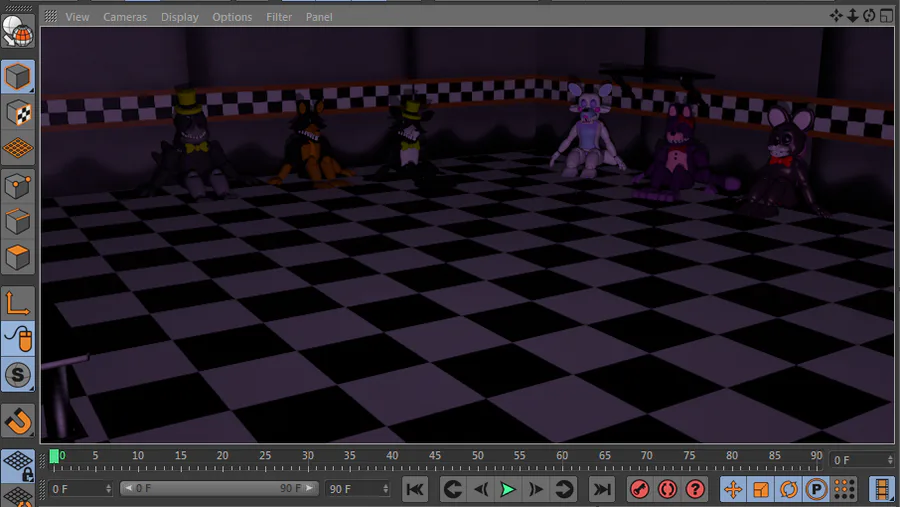Toggle the Autokeying button
Screen dimensions: 900x507
coord(667,489)
